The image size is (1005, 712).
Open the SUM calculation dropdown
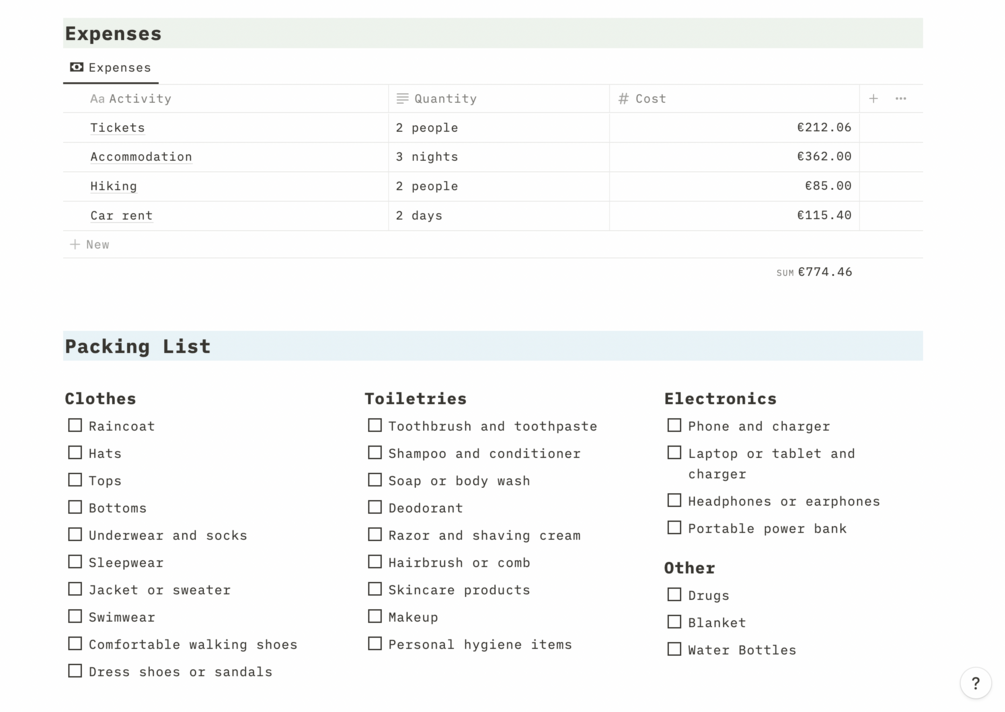(814, 272)
